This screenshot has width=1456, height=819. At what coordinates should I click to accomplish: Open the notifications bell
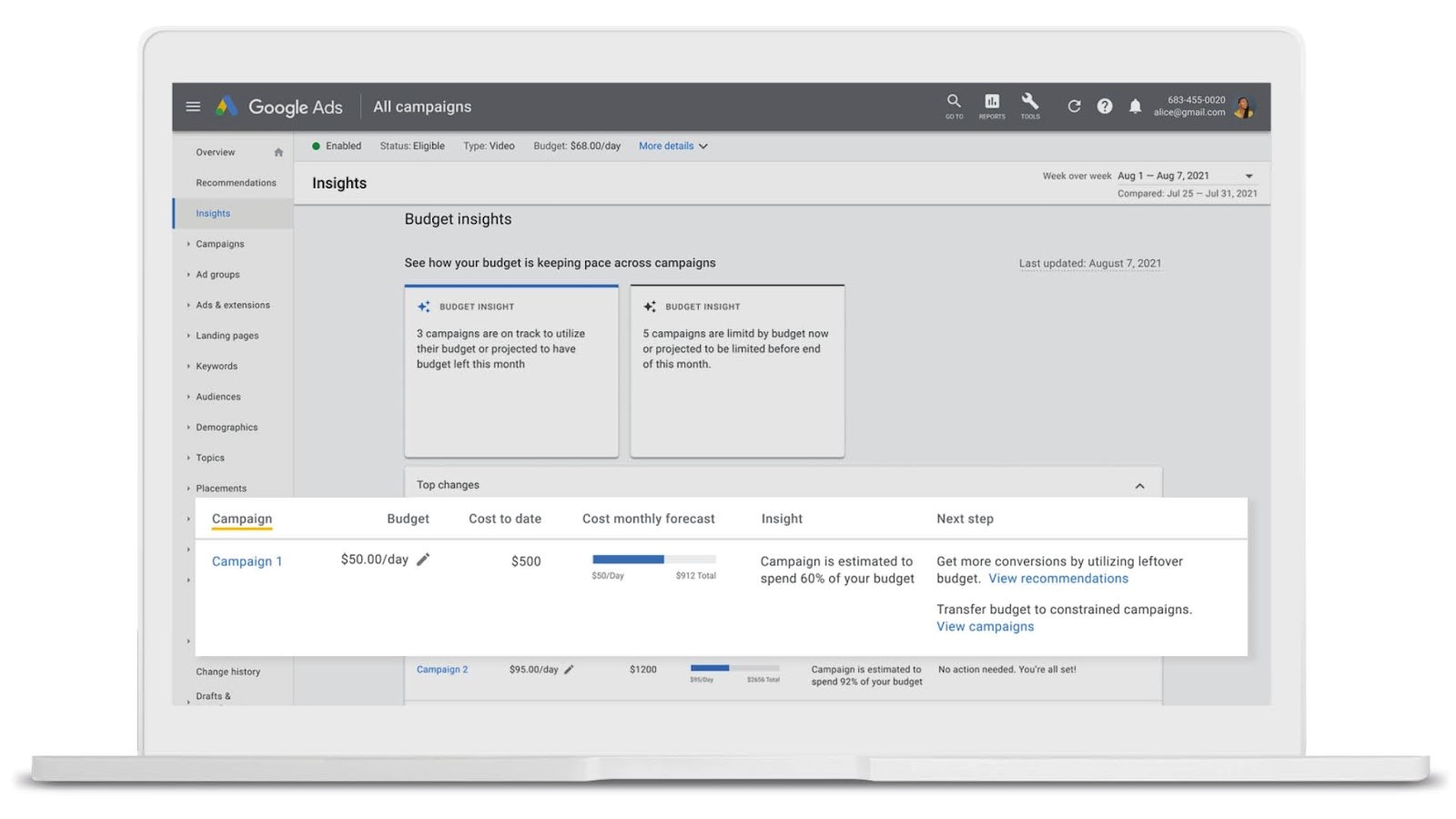(x=1135, y=106)
